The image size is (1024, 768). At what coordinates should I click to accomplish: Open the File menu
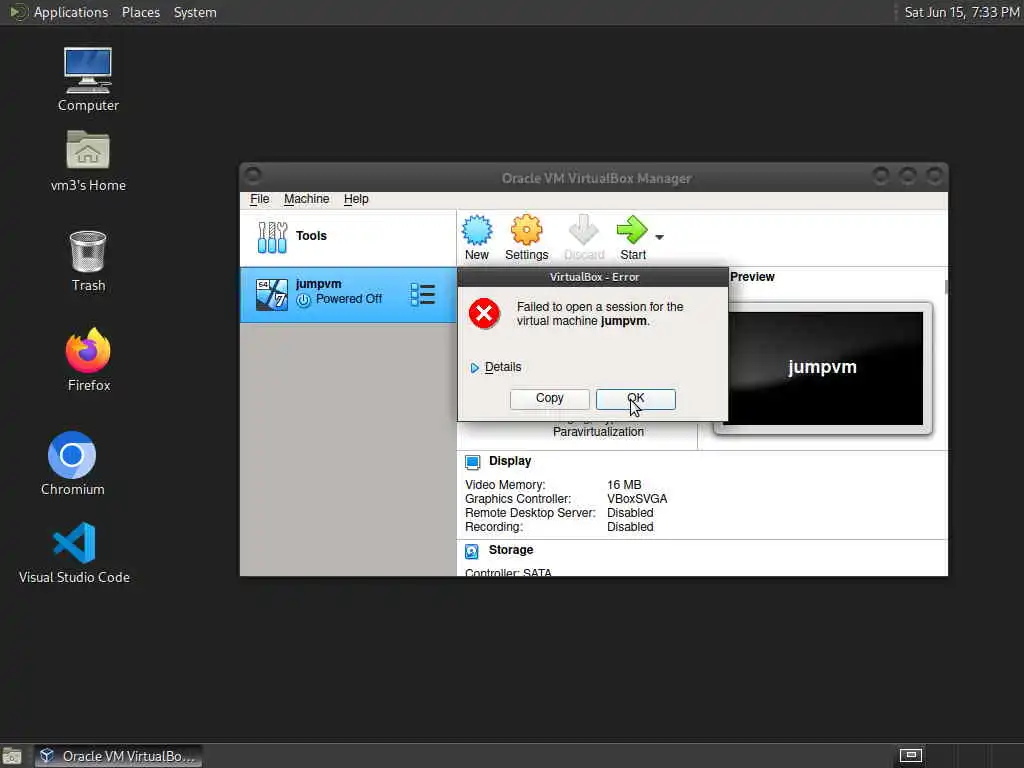pos(259,199)
